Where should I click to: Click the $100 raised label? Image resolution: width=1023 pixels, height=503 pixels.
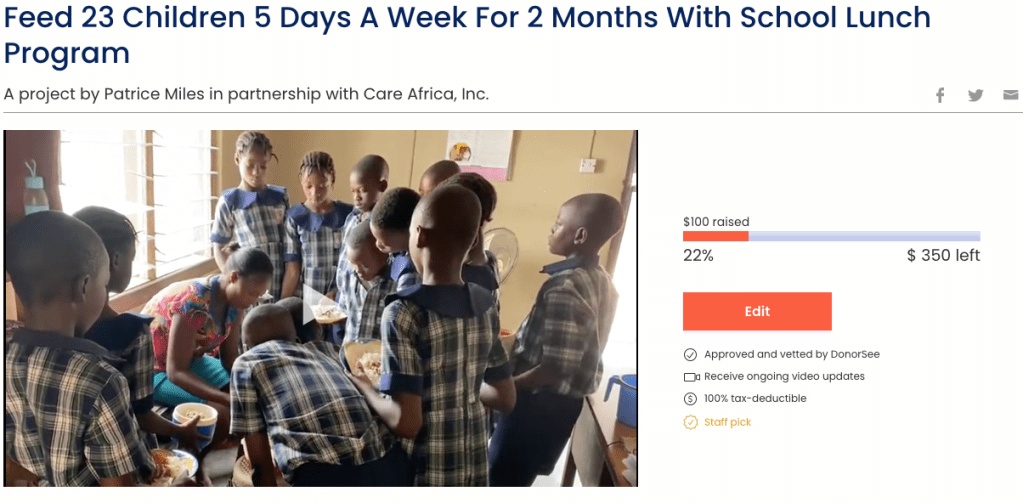(716, 222)
